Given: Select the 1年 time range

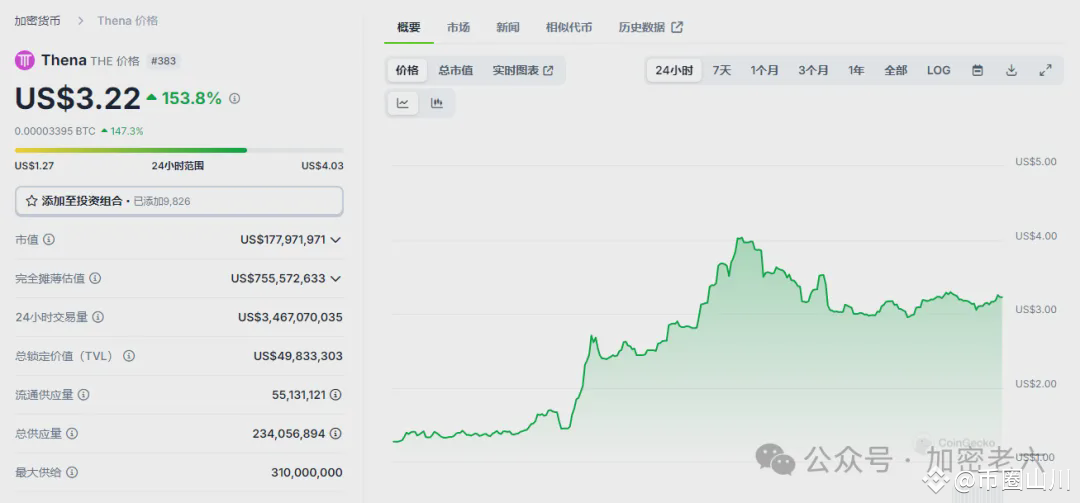Looking at the screenshot, I should [x=856, y=70].
